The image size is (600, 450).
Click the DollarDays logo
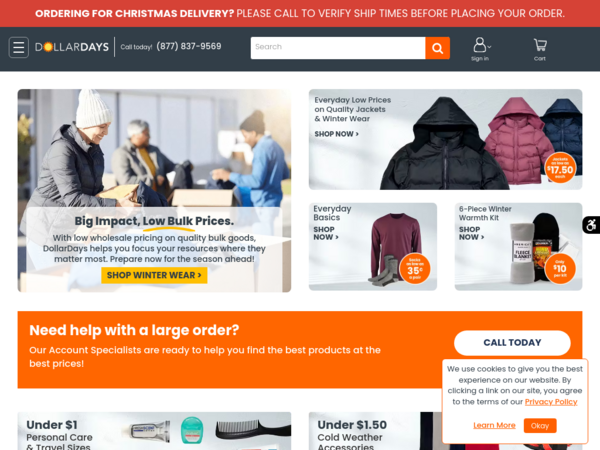pos(72,47)
